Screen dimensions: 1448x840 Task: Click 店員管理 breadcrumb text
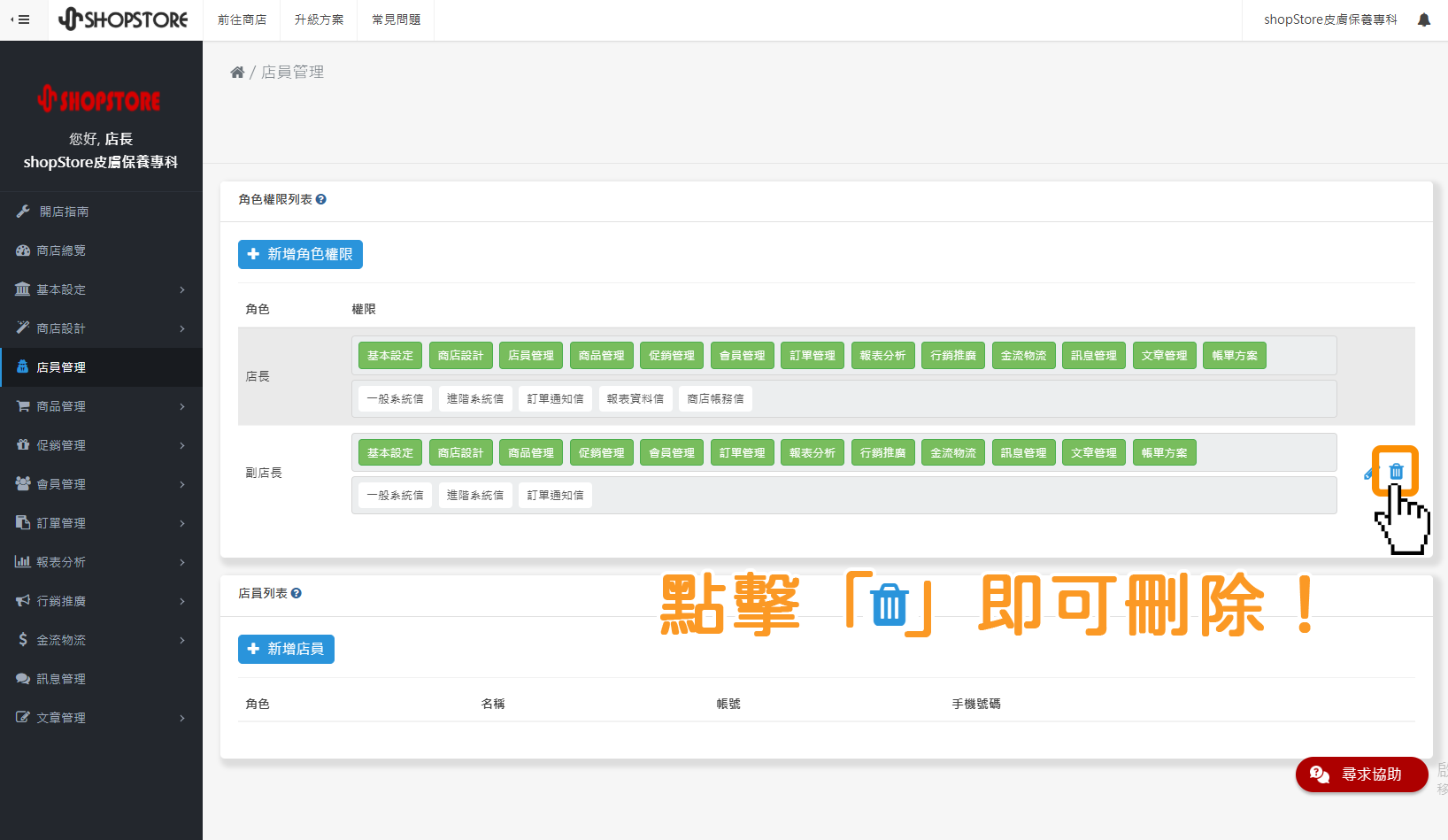pos(292,73)
